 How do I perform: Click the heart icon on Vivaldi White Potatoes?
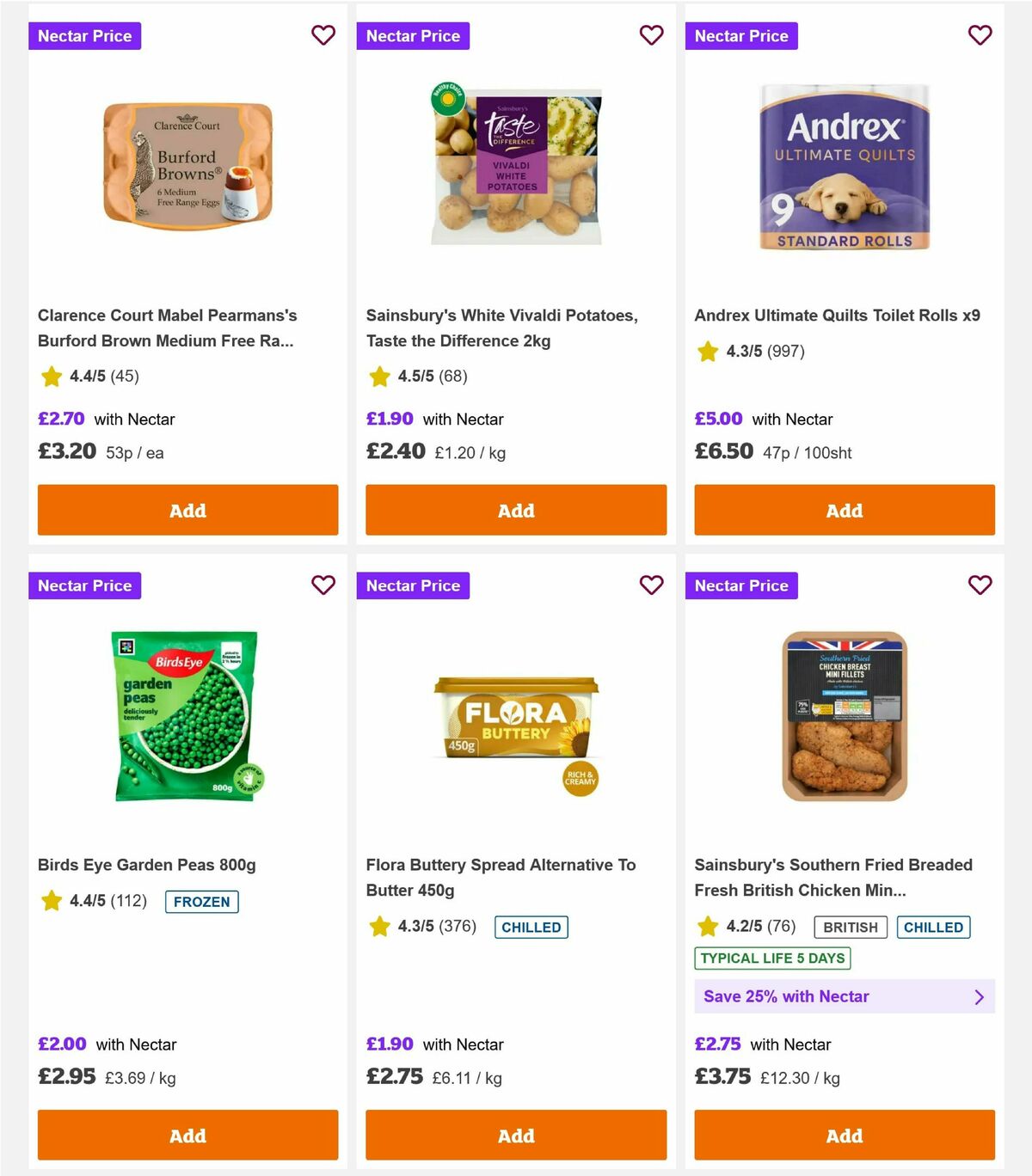click(x=652, y=35)
